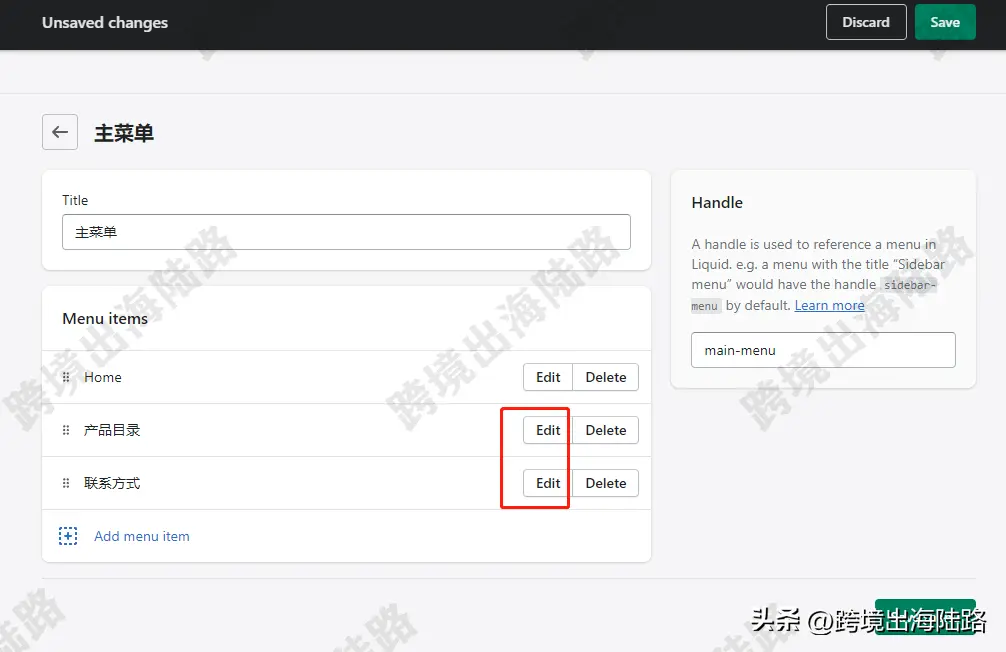The image size is (1006, 652).
Task: Click the back arrow next to 主菜单
Action: click(60, 132)
